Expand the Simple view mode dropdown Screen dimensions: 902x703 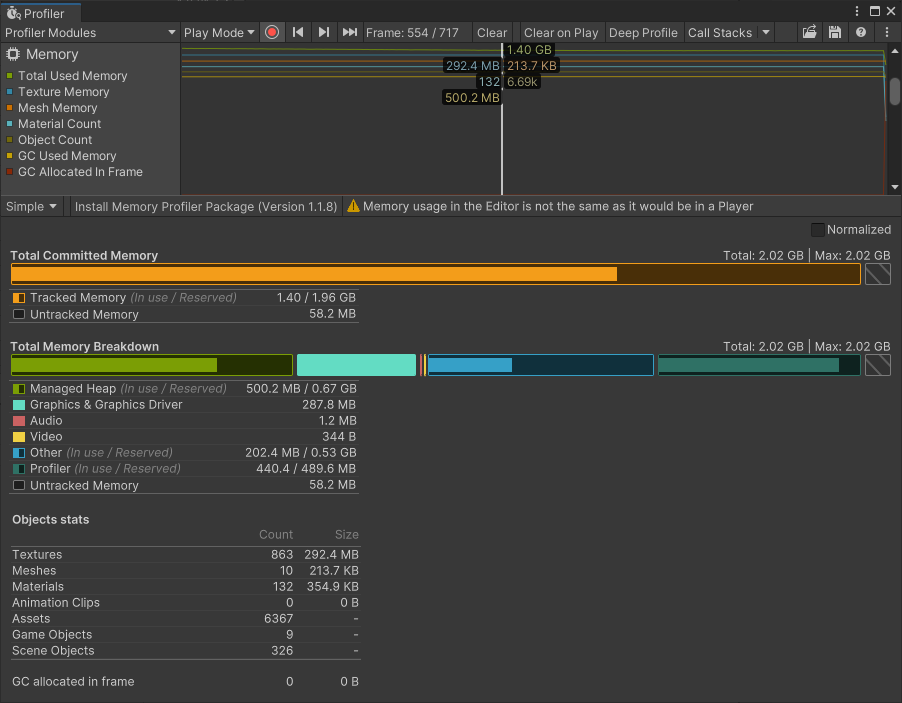click(33, 206)
